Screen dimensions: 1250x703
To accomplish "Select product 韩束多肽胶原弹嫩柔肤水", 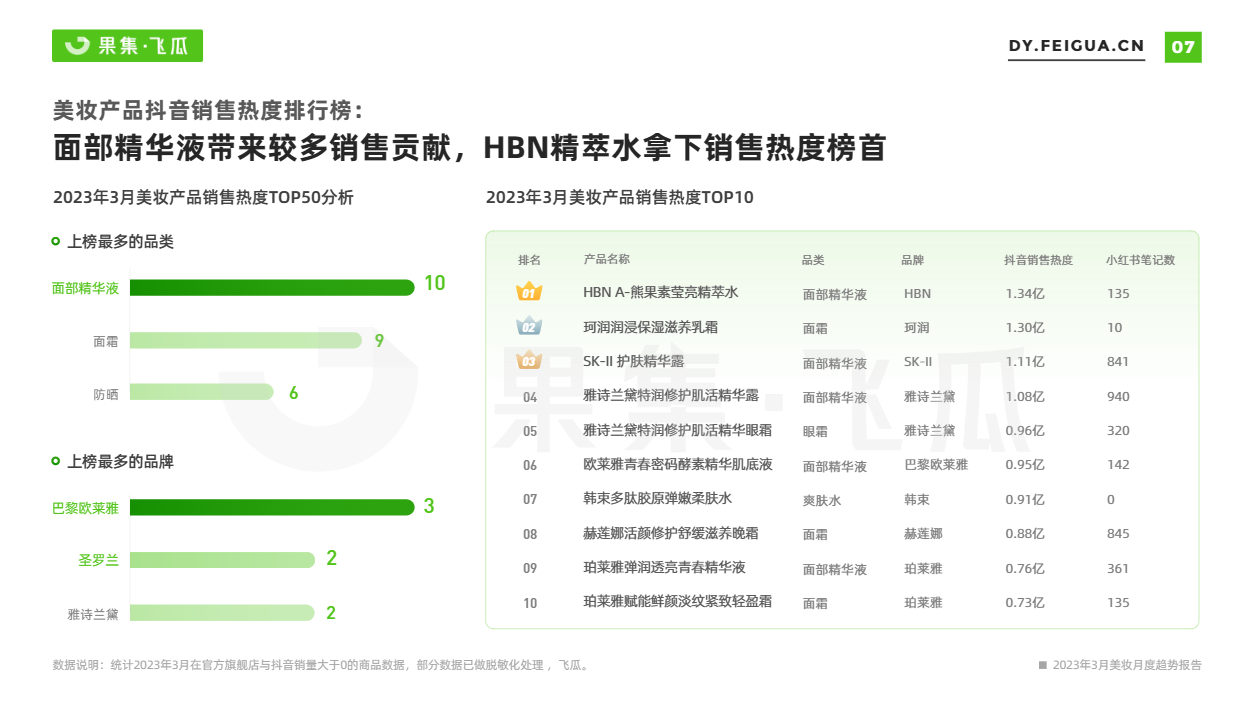I will [x=657, y=499].
